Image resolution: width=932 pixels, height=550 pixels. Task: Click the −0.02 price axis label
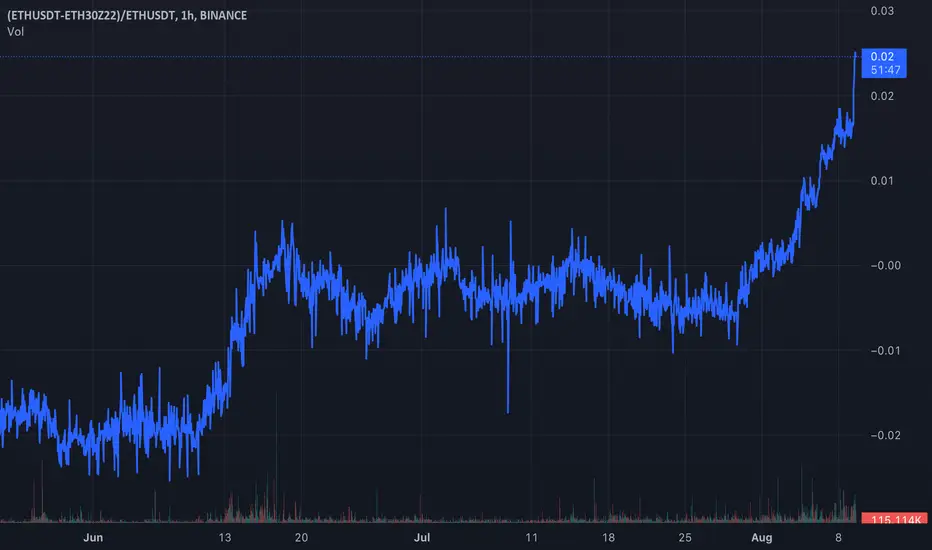(x=886, y=435)
